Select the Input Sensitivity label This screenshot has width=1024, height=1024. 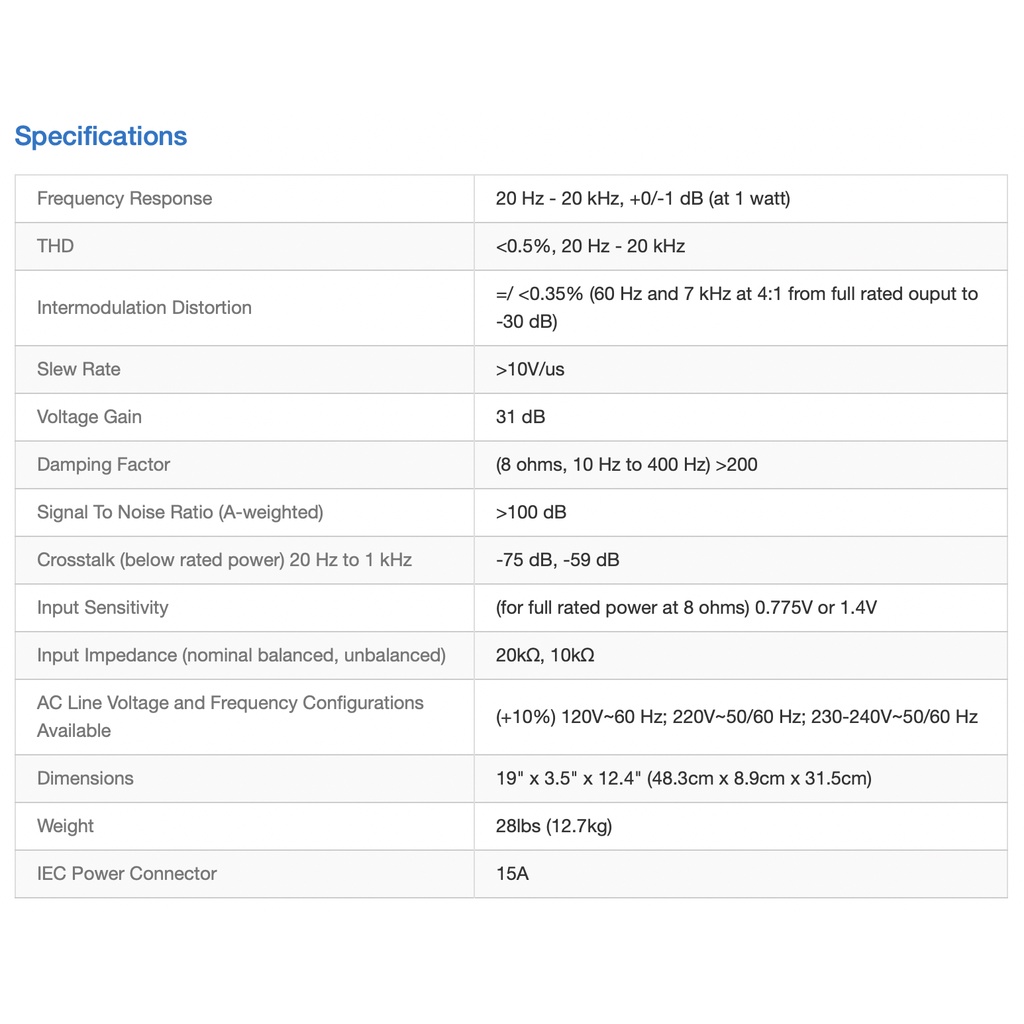(102, 608)
